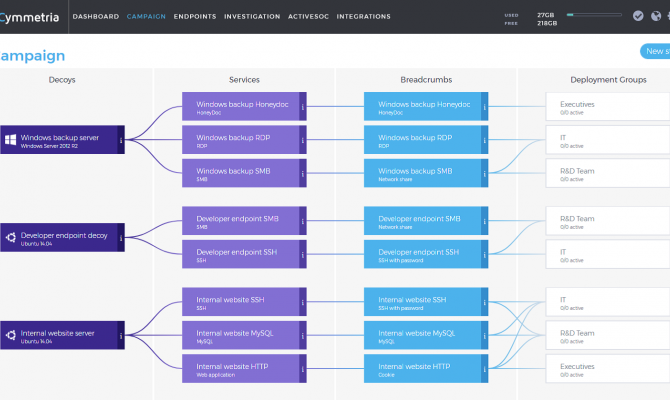Screen dimensions: 670x400
Task: Open options menu of Windows backup server decoy
Action: (x=121, y=140)
